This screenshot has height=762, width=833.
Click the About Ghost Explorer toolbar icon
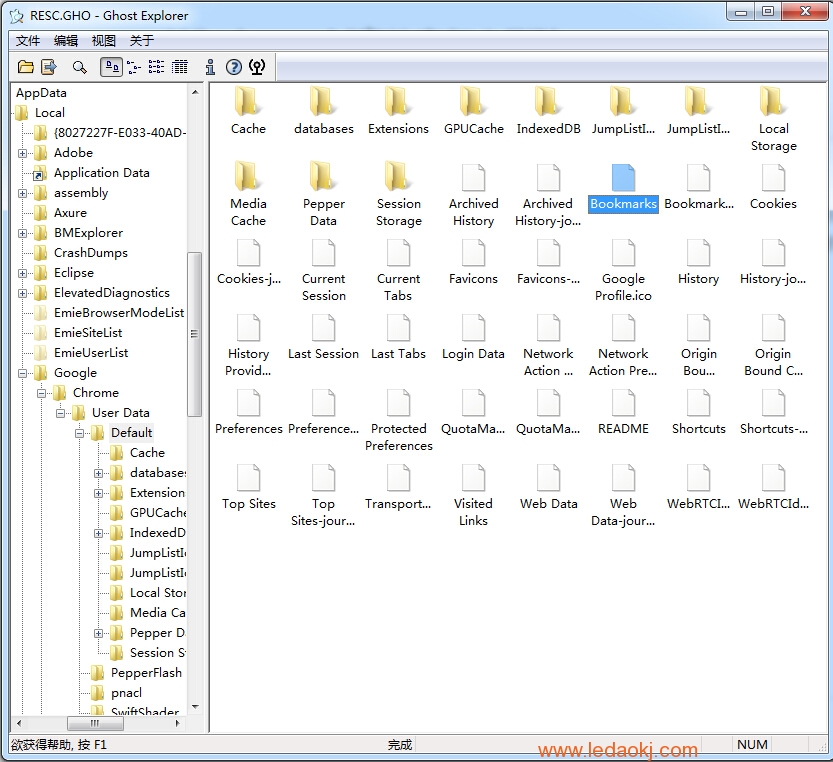click(x=257, y=67)
